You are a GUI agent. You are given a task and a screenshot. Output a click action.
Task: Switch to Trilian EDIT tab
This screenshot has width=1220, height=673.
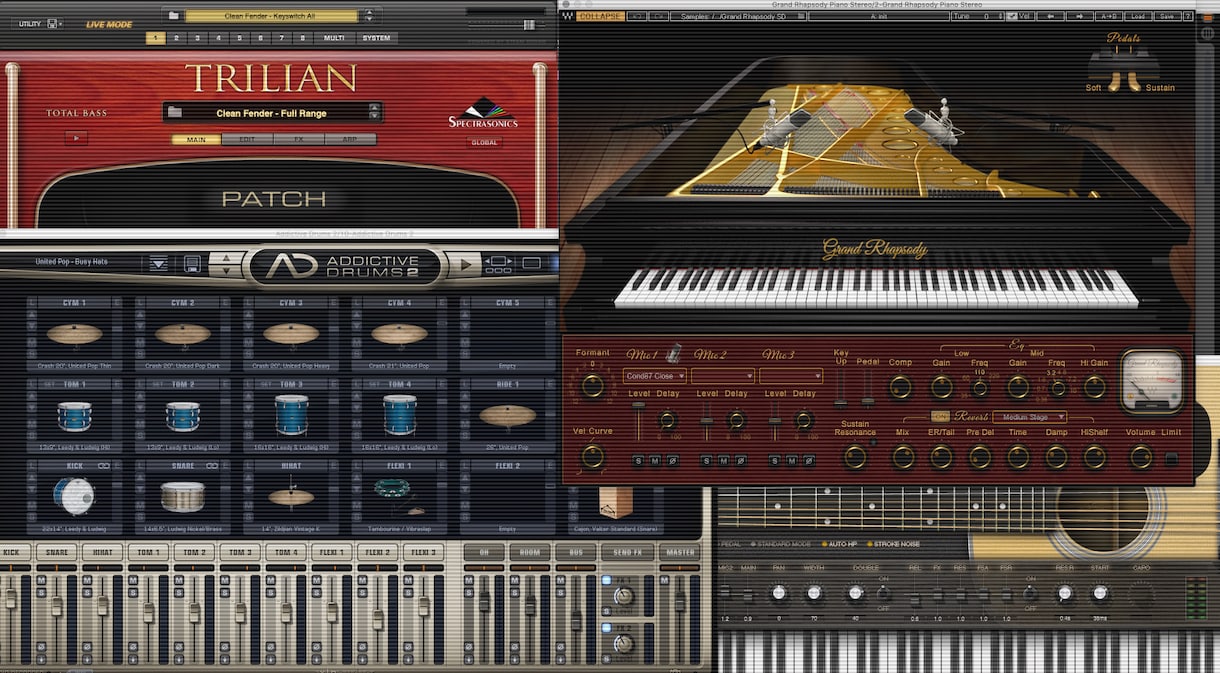(247, 139)
